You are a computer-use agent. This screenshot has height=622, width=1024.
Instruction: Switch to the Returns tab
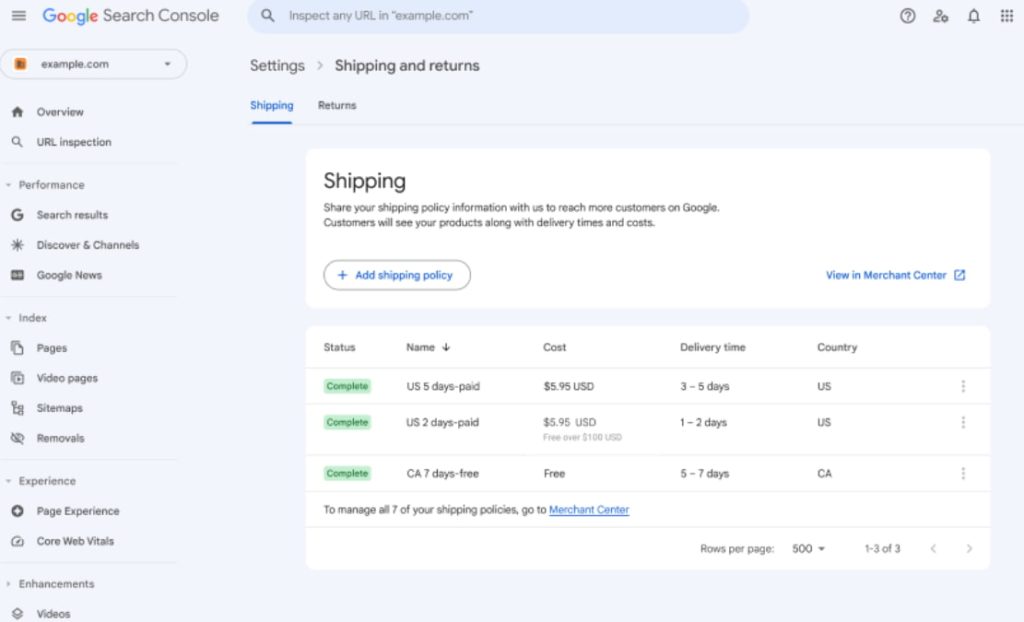tap(337, 105)
